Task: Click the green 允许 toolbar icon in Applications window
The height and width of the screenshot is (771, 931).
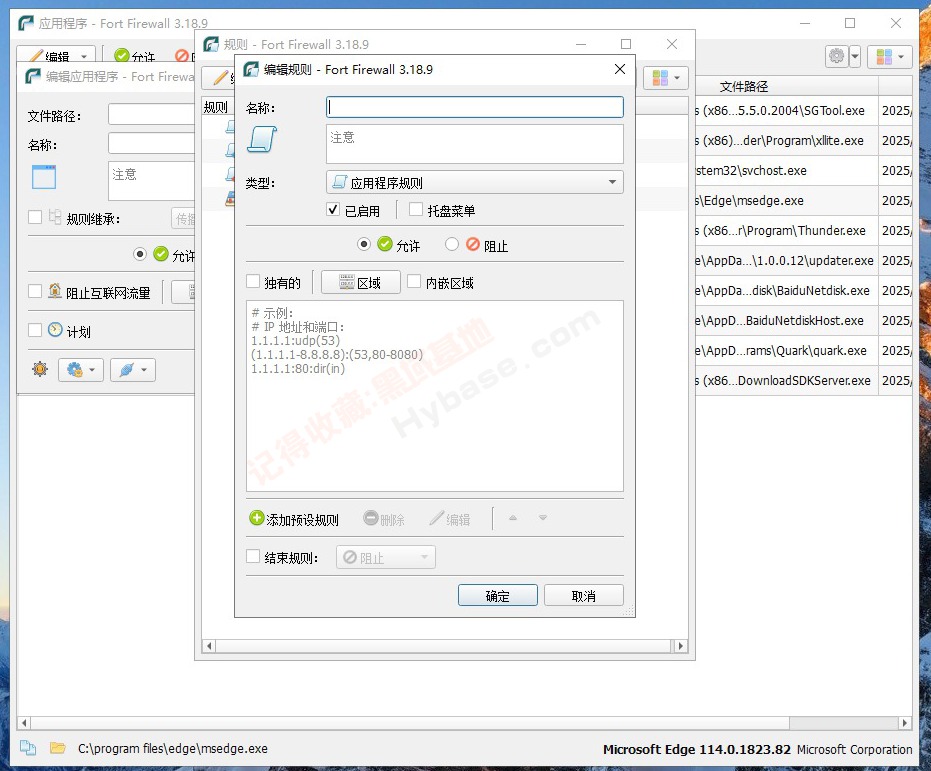Action: [x=122, y=56]
